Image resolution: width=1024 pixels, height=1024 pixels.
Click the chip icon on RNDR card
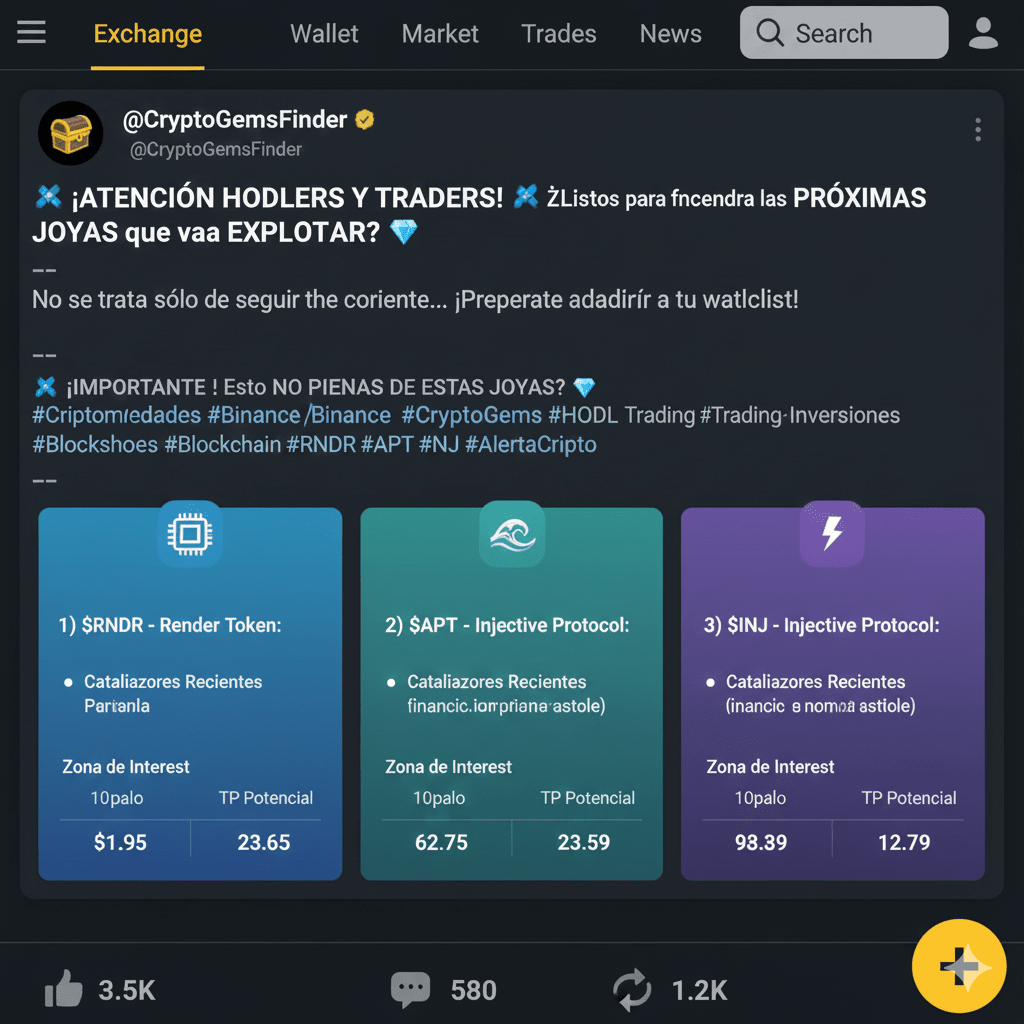coord(190,534)
